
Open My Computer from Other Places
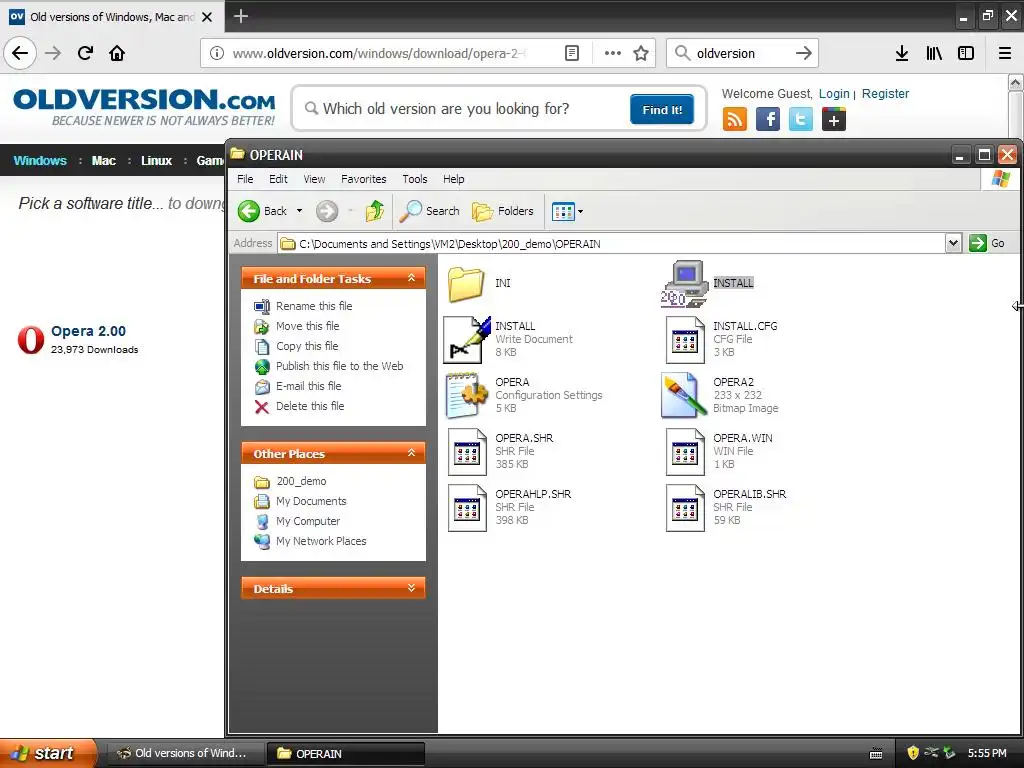308,521
